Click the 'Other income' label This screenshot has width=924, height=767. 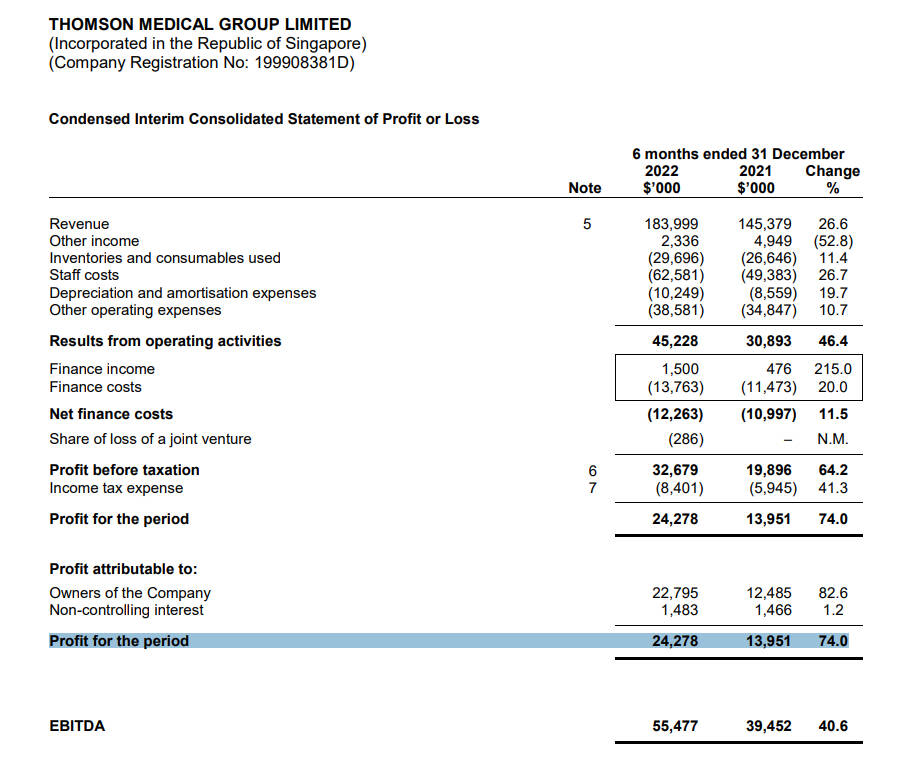pos(94,241)
